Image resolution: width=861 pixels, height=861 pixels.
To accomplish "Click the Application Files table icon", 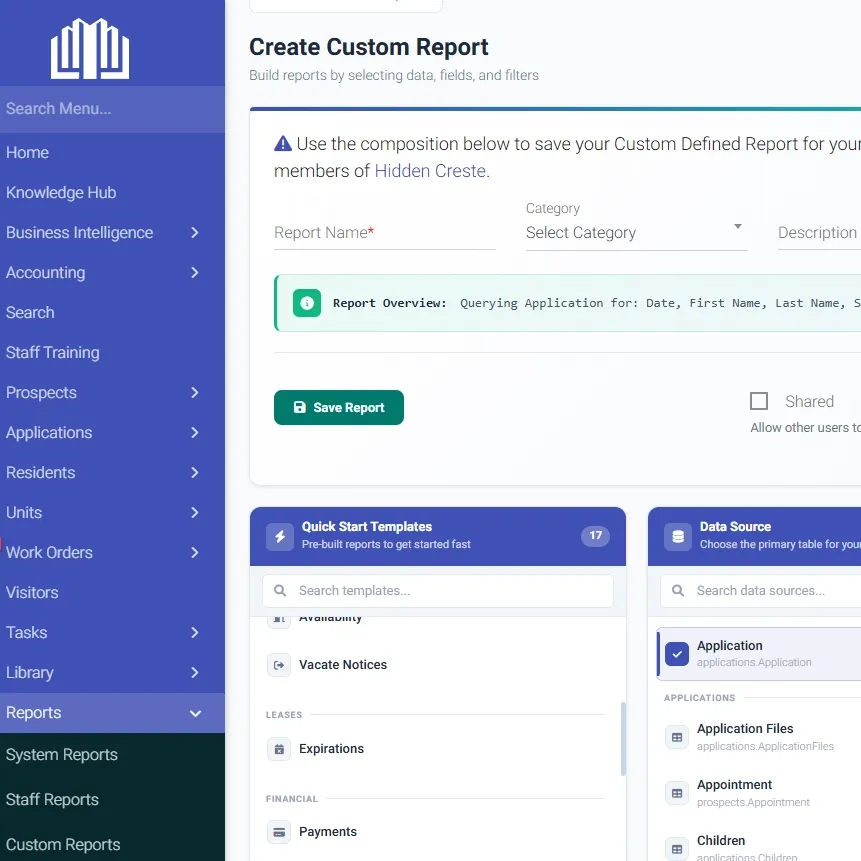I will pyautogui.click(x=677, y=737).
